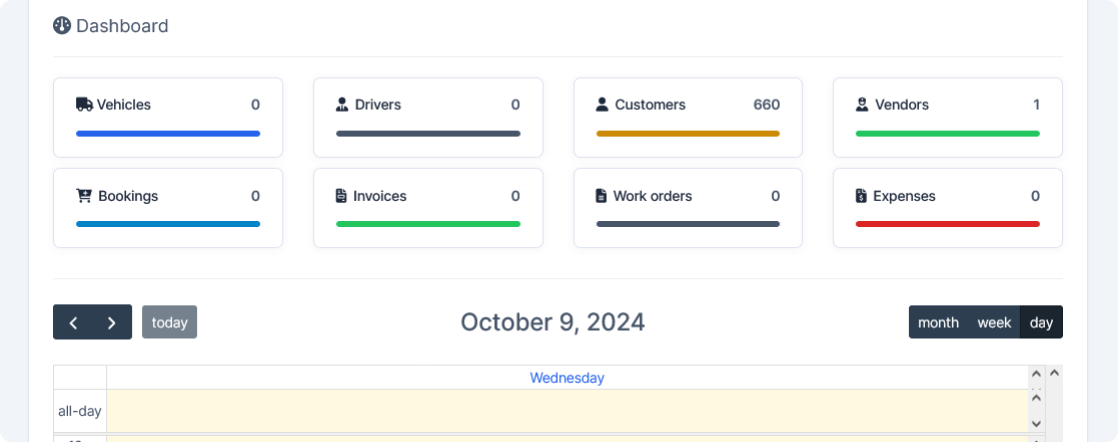Click the Work orders file icon
This screenshot has width=1118, height=442.
tap(601, 196)
